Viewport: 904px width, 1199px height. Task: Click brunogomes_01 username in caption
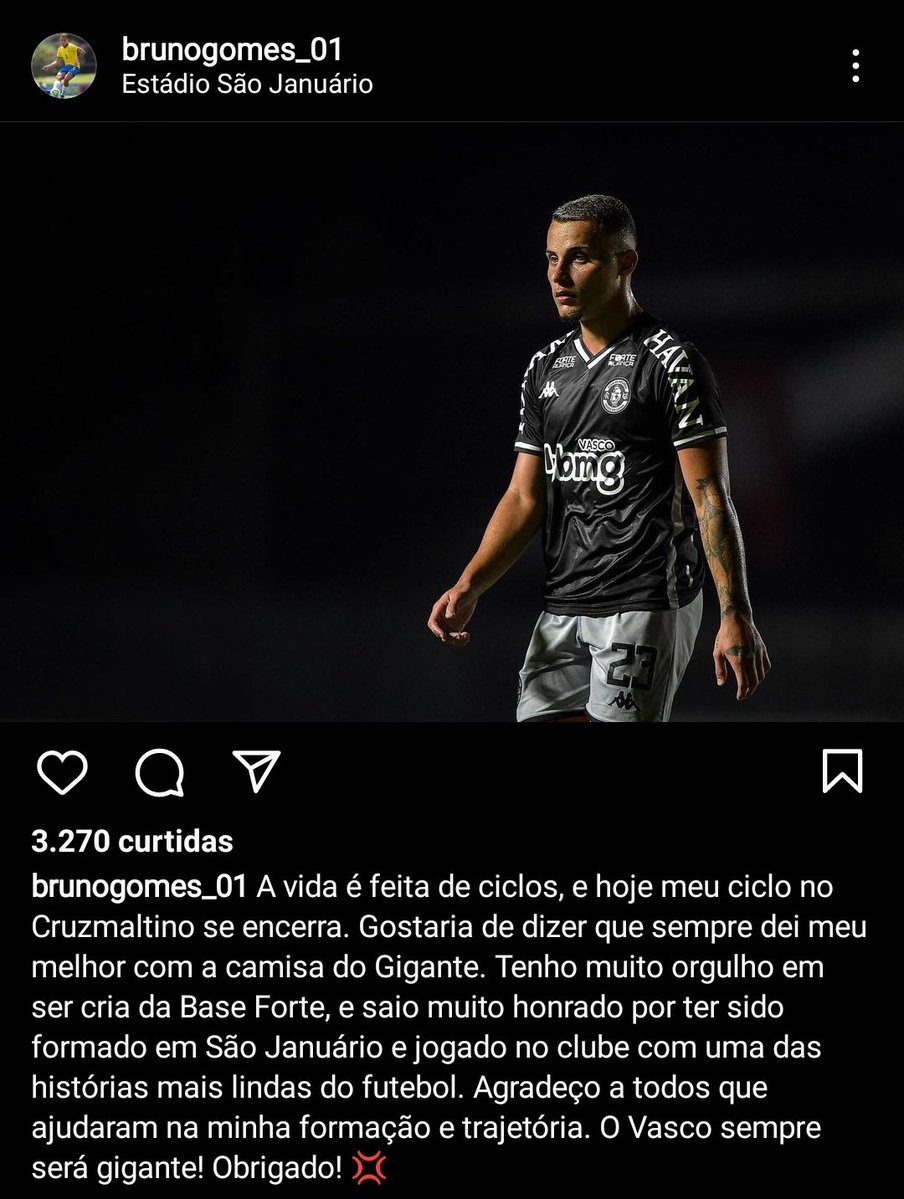(139, 886)
